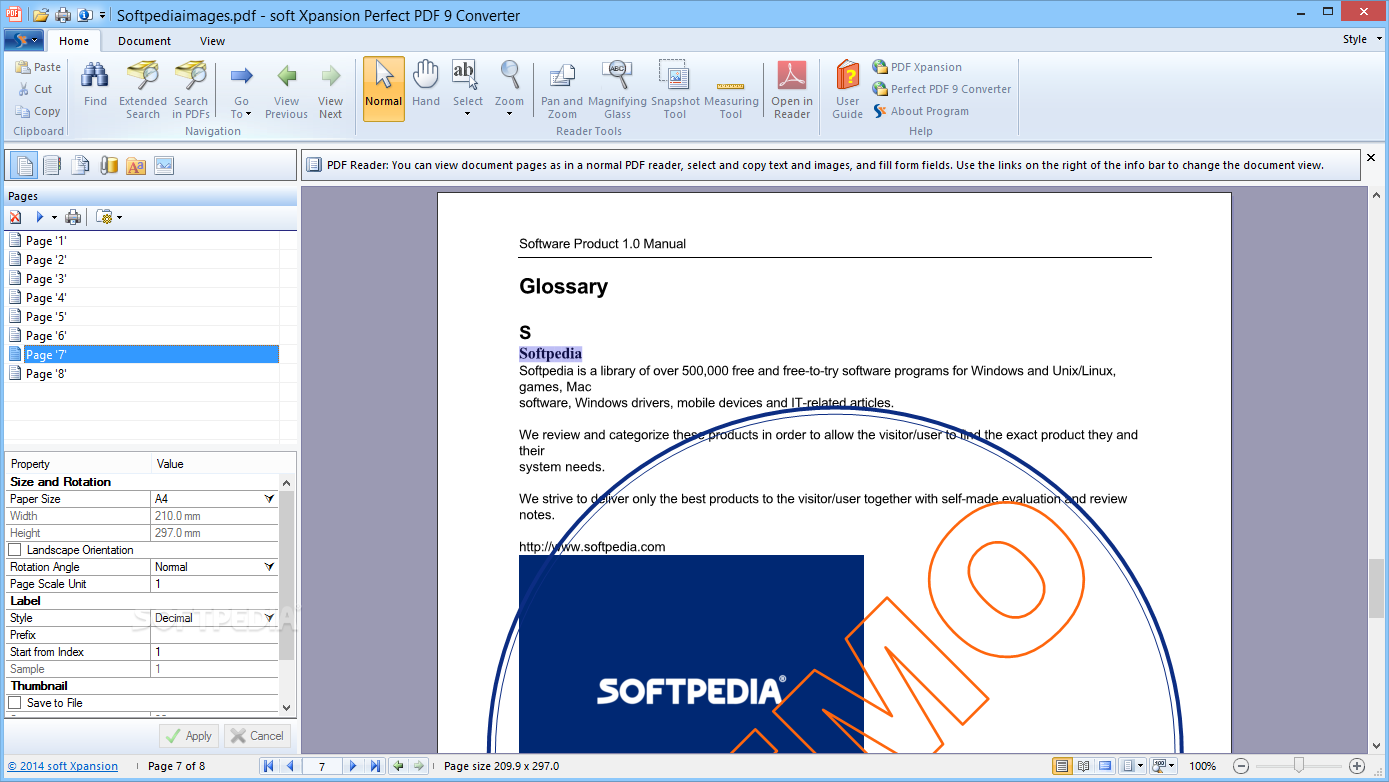The height and width of the screenshot is (782, 1389).
Task: Click properties panel scroll down arrow
Action: [287, 707]
